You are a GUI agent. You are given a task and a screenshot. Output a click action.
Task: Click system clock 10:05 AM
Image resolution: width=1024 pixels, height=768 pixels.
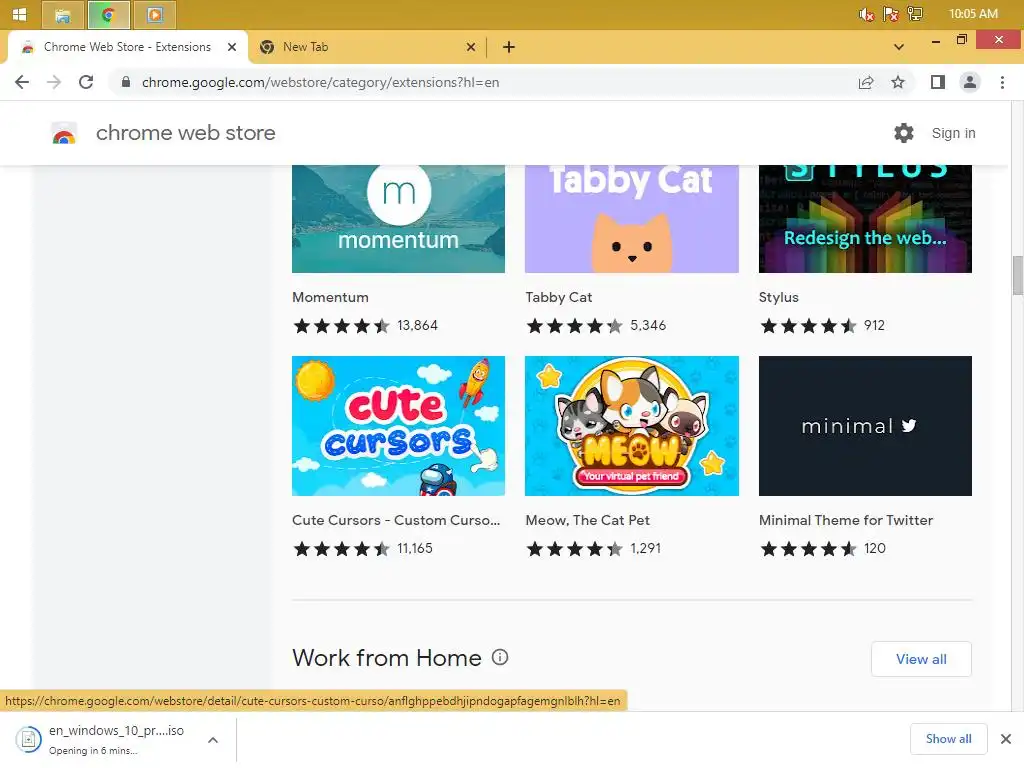click(x=972, y=14)
